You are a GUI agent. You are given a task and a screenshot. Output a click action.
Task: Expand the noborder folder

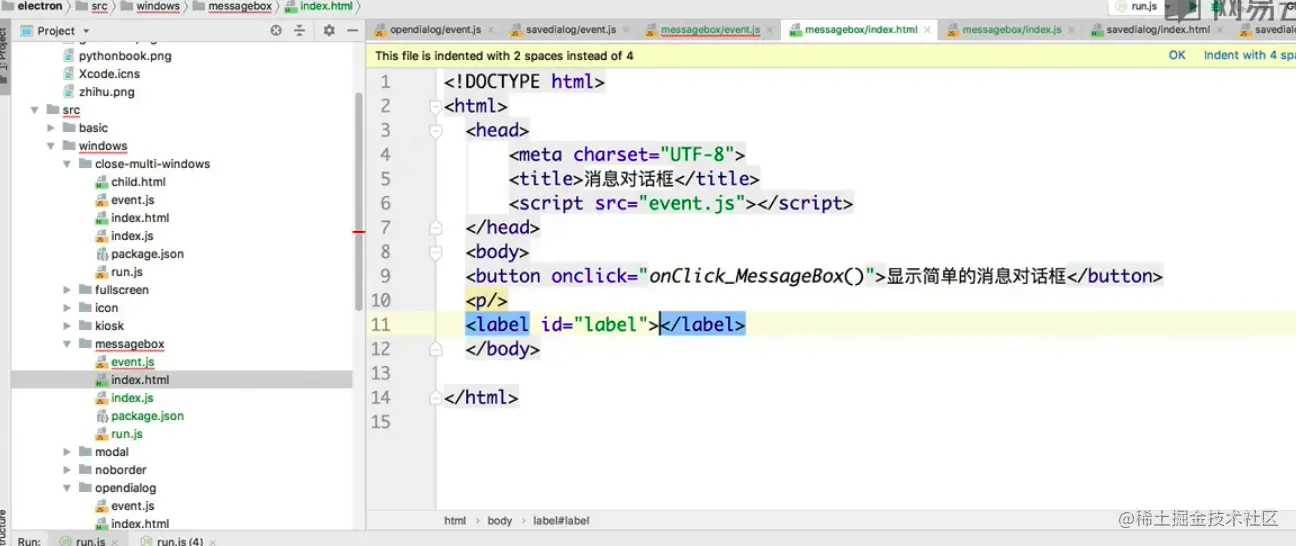pyautogui.click(x=67, y=470)
